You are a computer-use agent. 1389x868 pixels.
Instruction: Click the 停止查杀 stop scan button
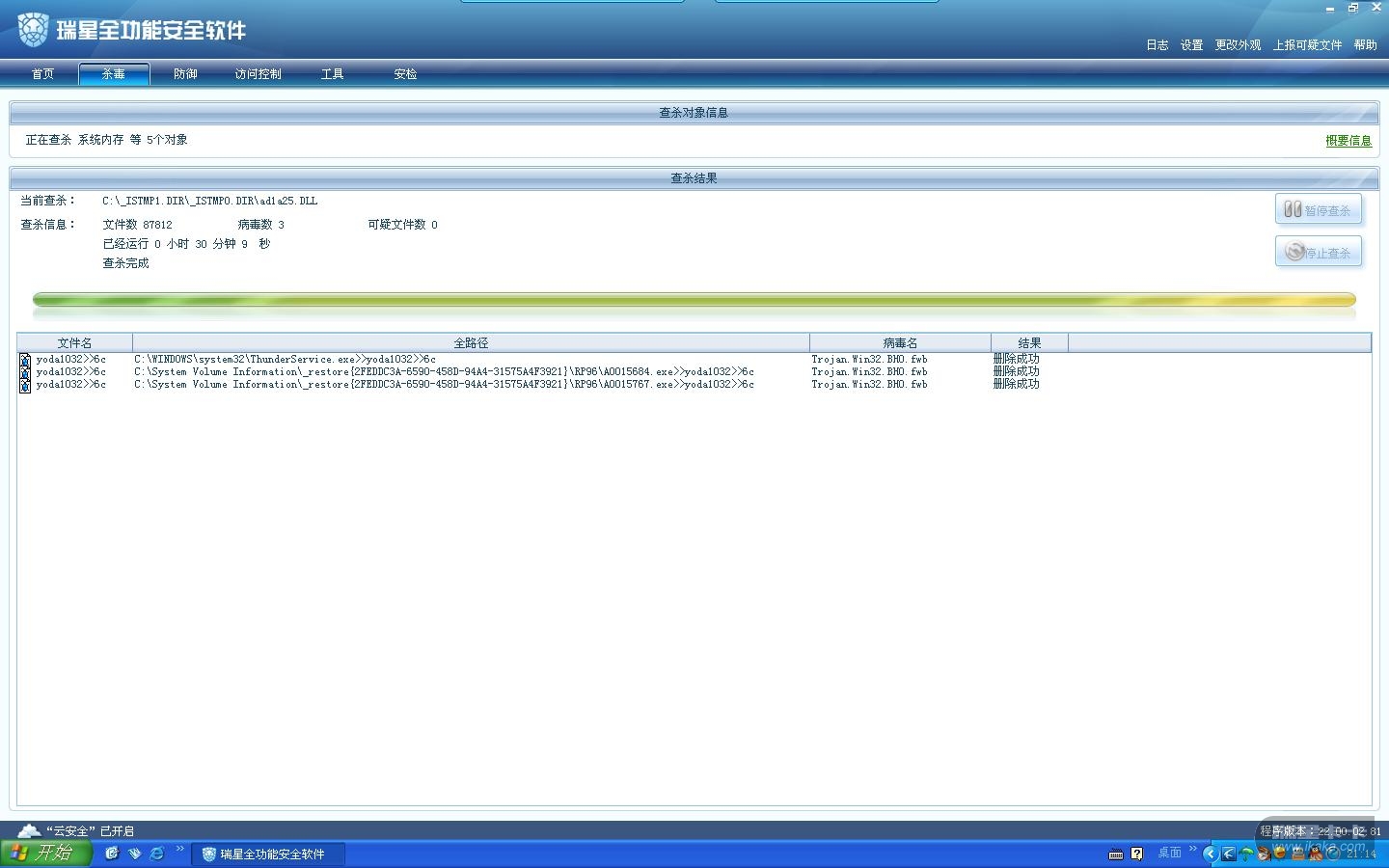[1319, 252]
